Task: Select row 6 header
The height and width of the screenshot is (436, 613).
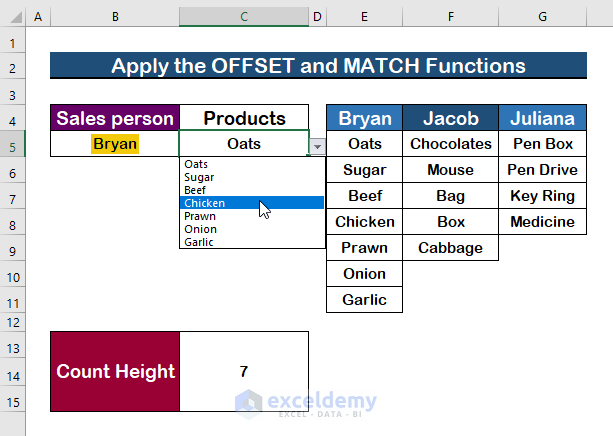Action: tap(13, 170)
